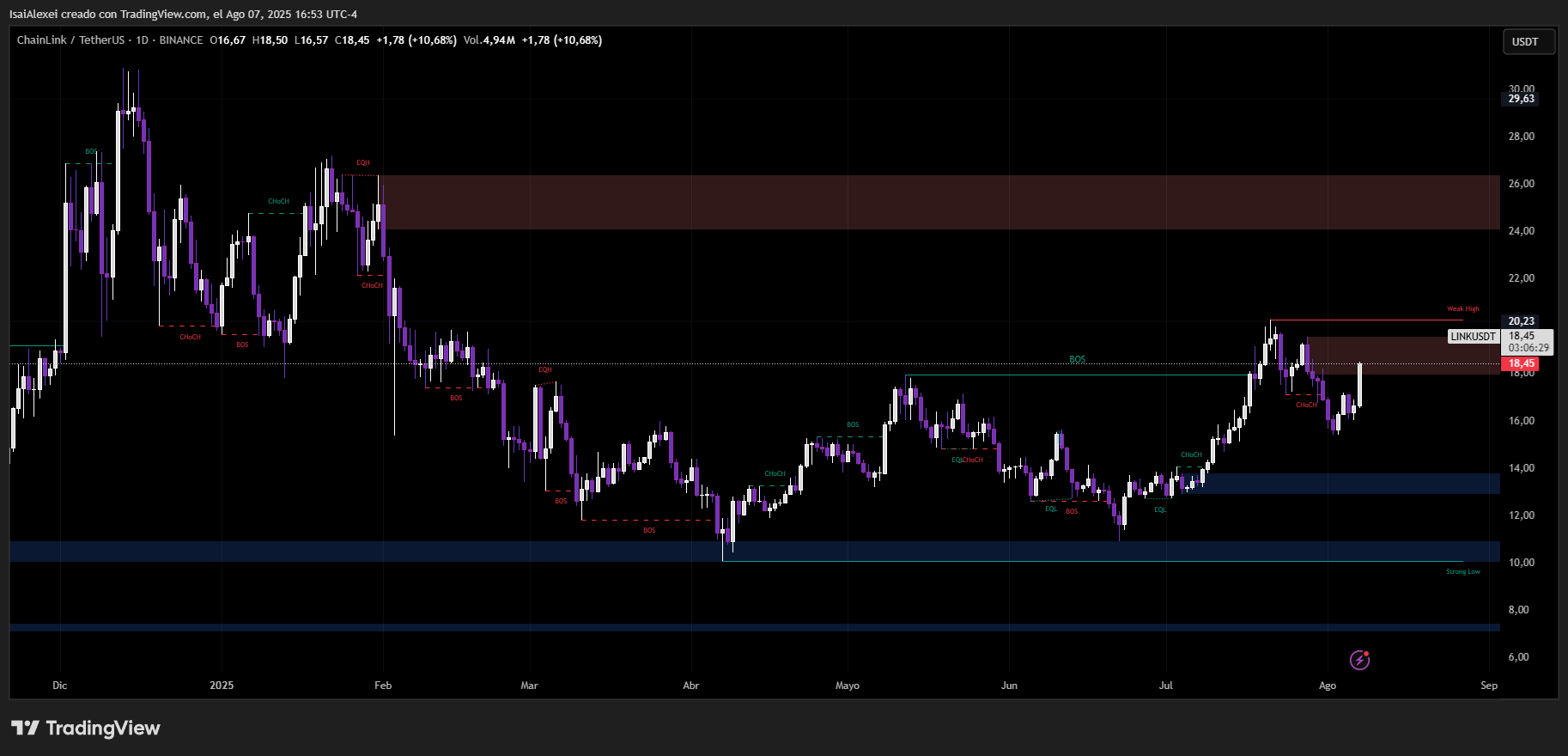
Task: Click the red 18,45 current price tag
Action: tap(1521, 364)
